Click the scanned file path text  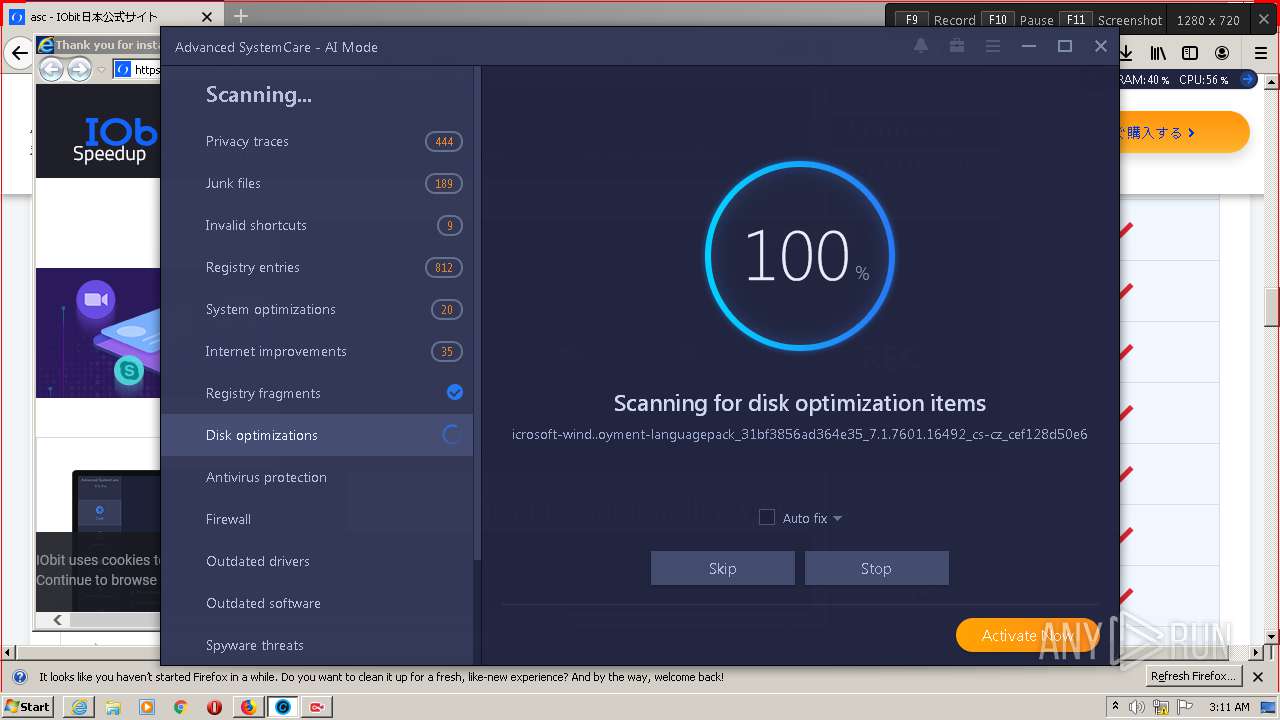click(x=800, y=434)
